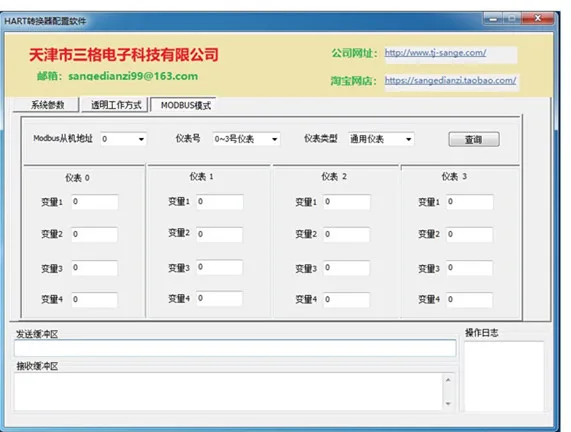
Task: Expand the 仪表号 dropdown list
Action: click(x=246, y=139)
